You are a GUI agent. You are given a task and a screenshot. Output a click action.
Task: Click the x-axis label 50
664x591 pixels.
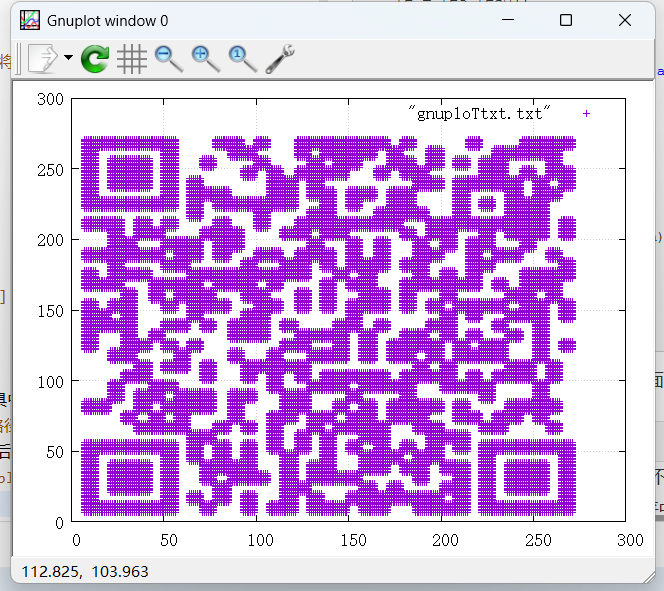pos(169,540)
